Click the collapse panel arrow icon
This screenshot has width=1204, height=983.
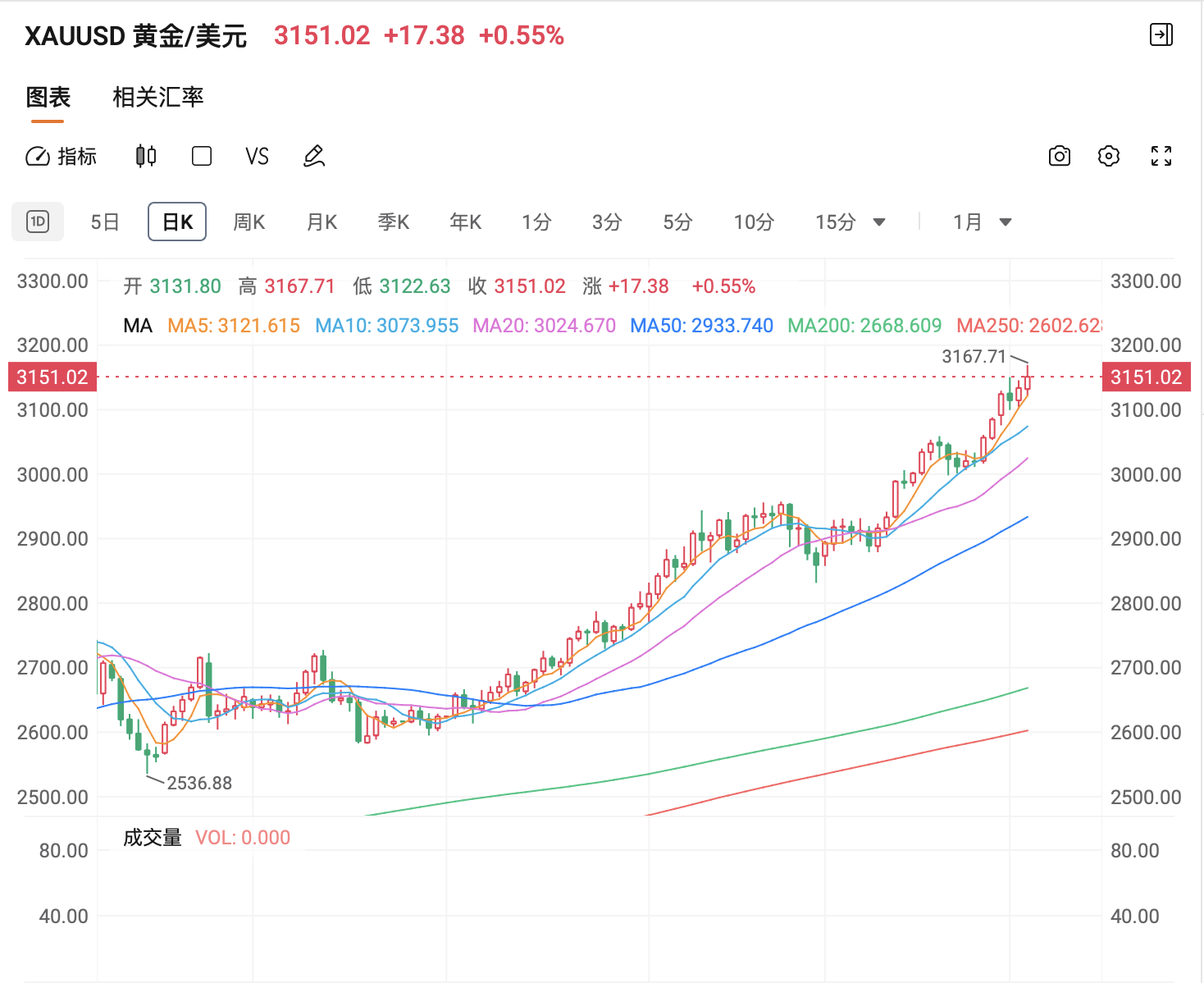[x=1161, y=34]
